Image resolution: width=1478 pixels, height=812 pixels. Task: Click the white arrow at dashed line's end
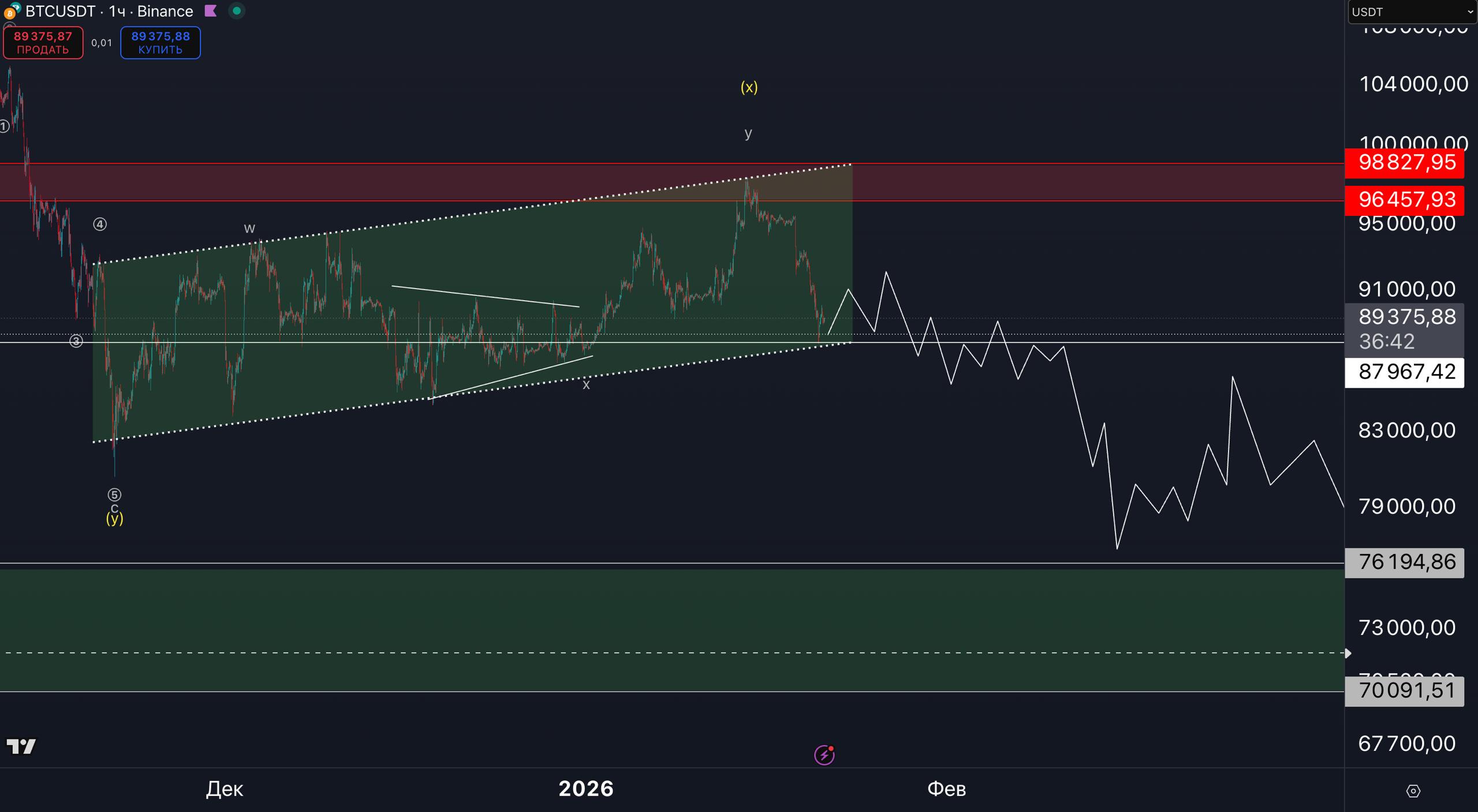1348,653
